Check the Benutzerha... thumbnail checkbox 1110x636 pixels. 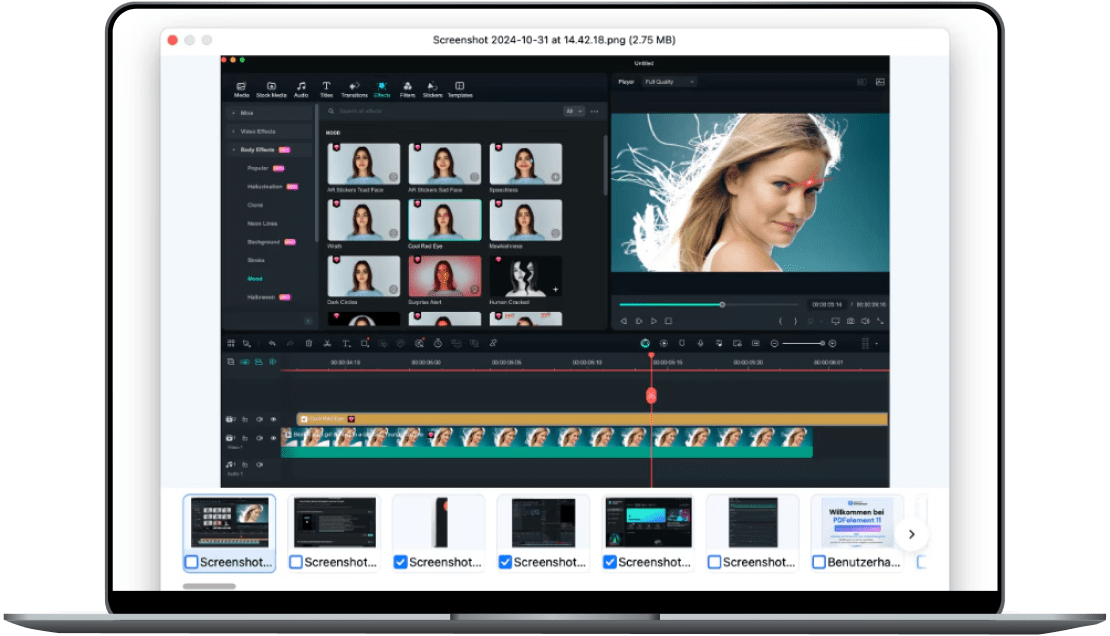[819, 562]
